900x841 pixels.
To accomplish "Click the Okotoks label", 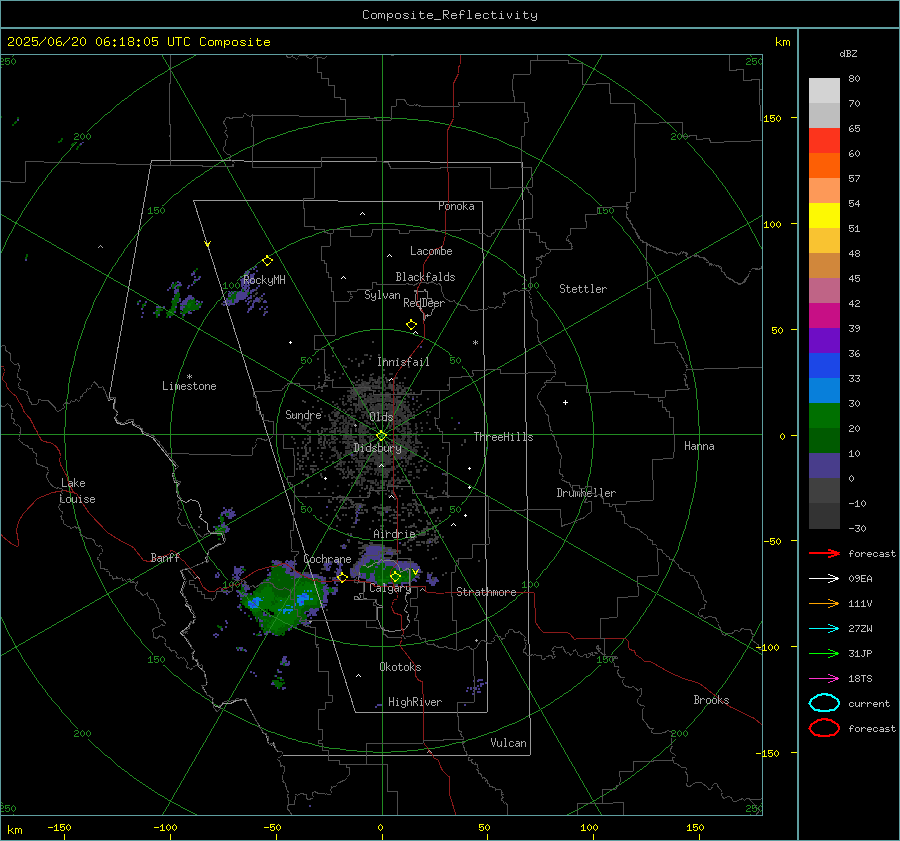I will pyautogui.click(x=400, y=667).
